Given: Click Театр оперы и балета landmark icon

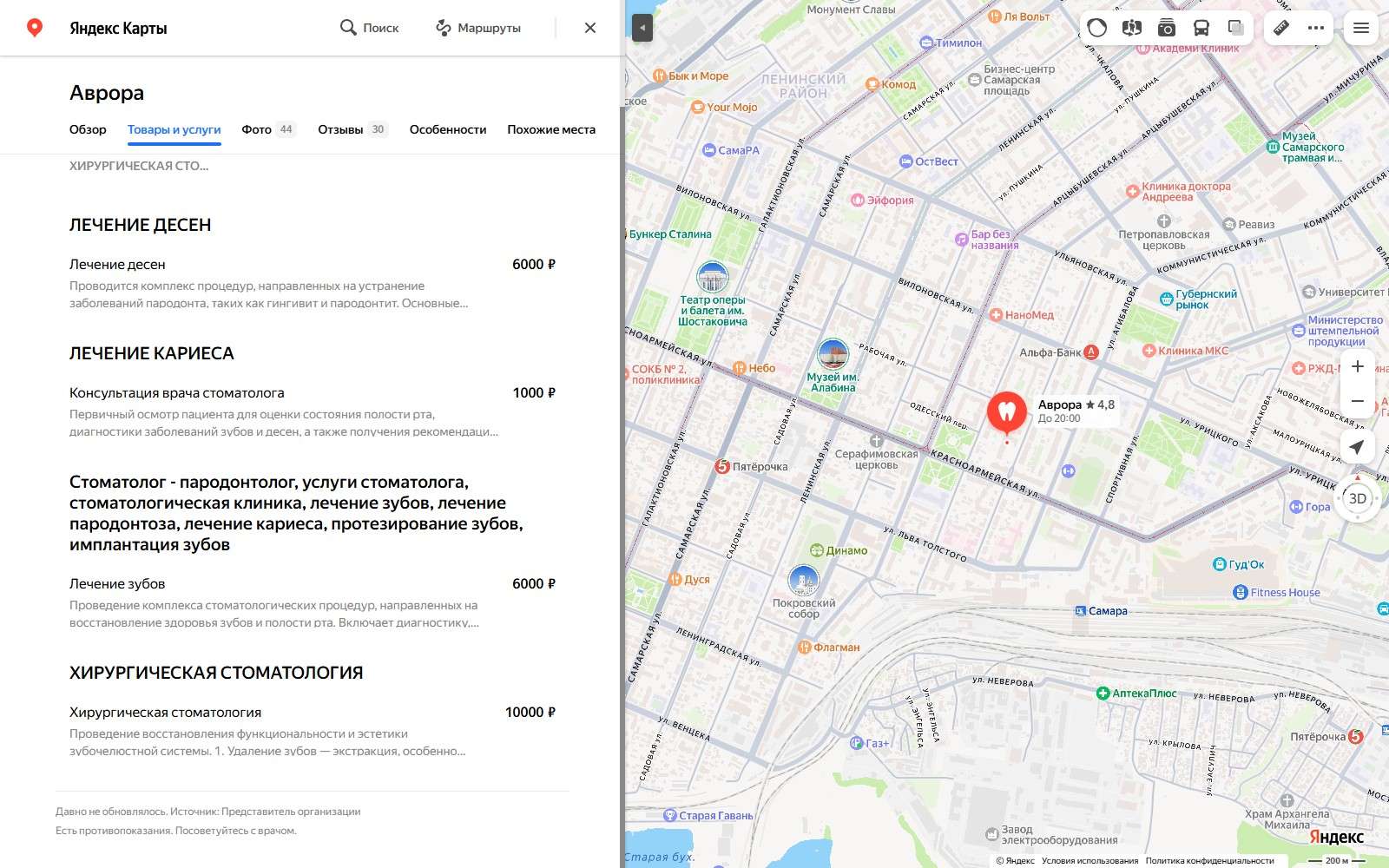Looking at the screenshot, I should click(713, 277).
